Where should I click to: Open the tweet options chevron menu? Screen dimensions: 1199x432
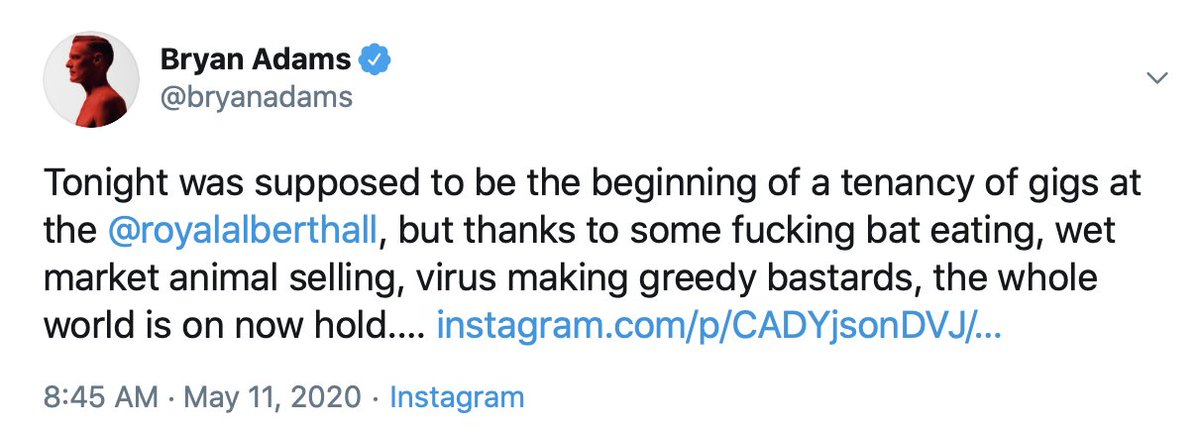[1157, 78]
